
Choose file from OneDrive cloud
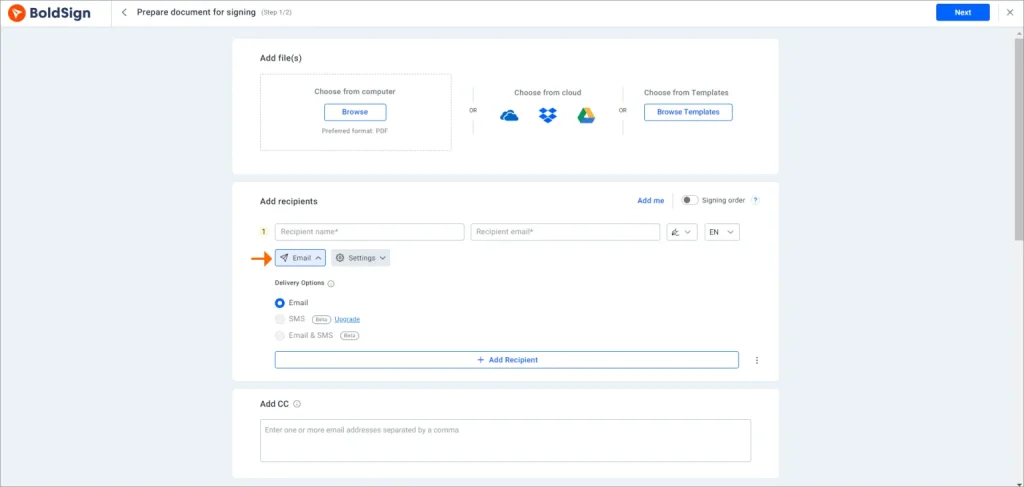tap(509, 116)
